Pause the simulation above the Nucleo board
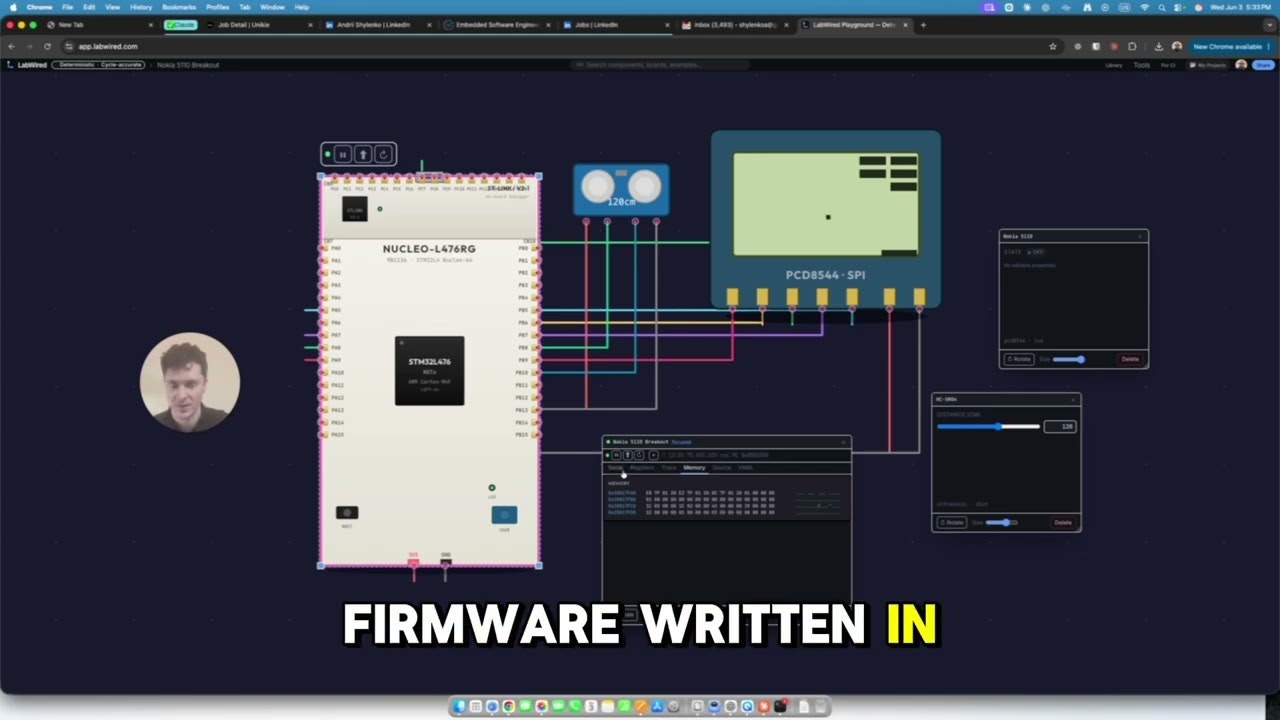1280x720 pixels. [x=343, y=155]
